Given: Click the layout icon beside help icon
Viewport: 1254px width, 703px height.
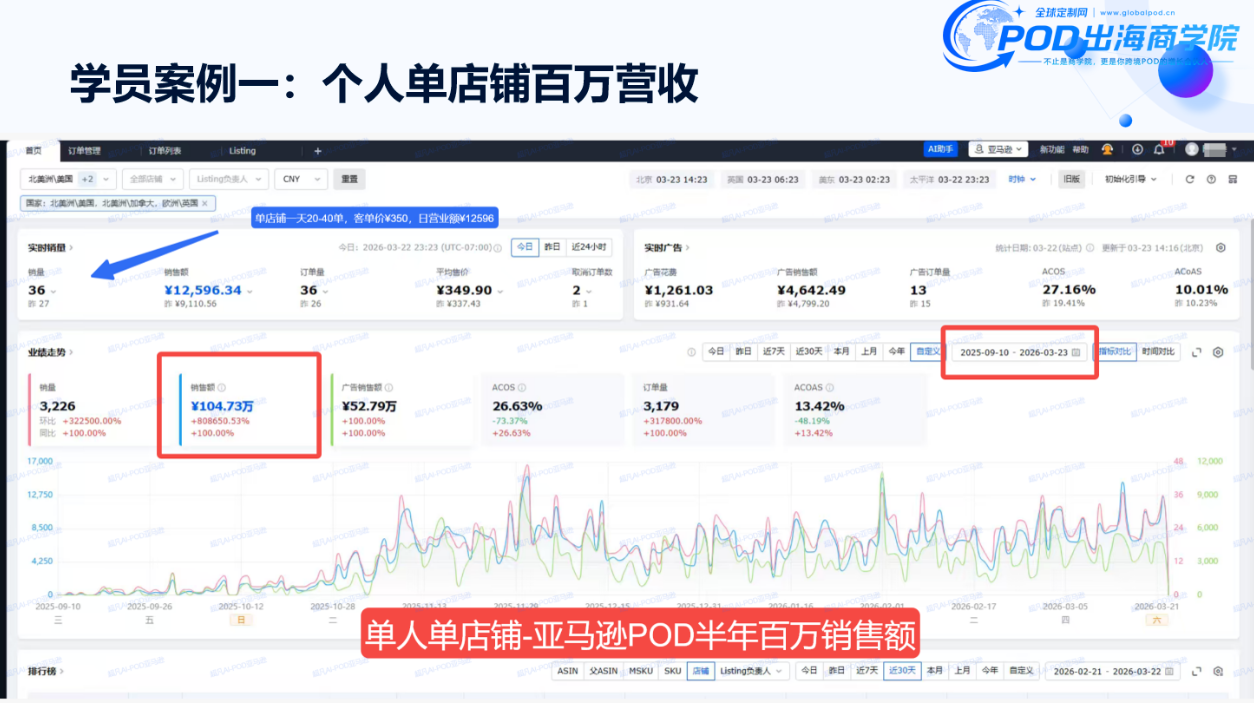Looking at the screenshot, I should coord(1231,179).
